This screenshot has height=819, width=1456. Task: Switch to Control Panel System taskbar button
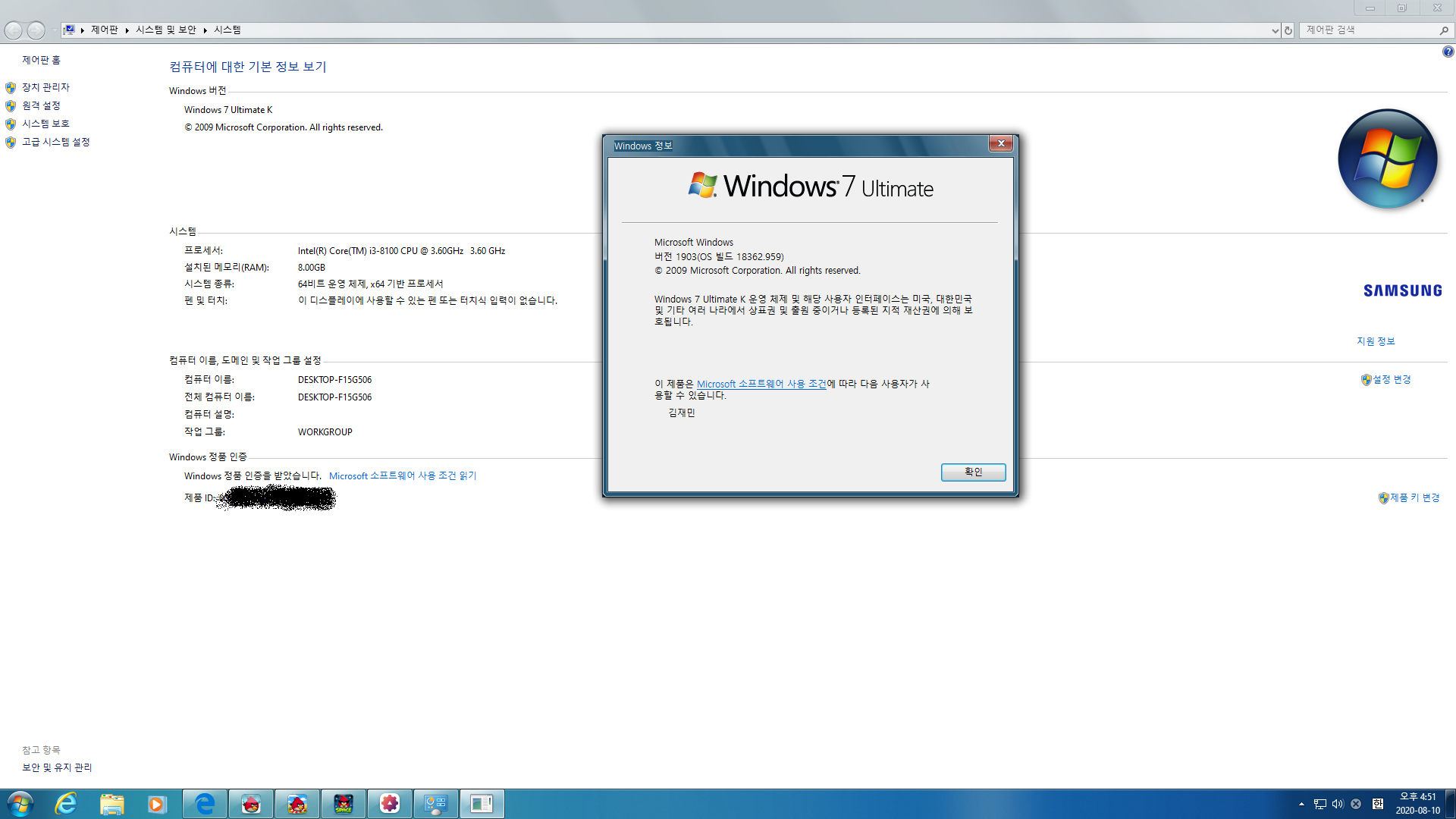436,804
